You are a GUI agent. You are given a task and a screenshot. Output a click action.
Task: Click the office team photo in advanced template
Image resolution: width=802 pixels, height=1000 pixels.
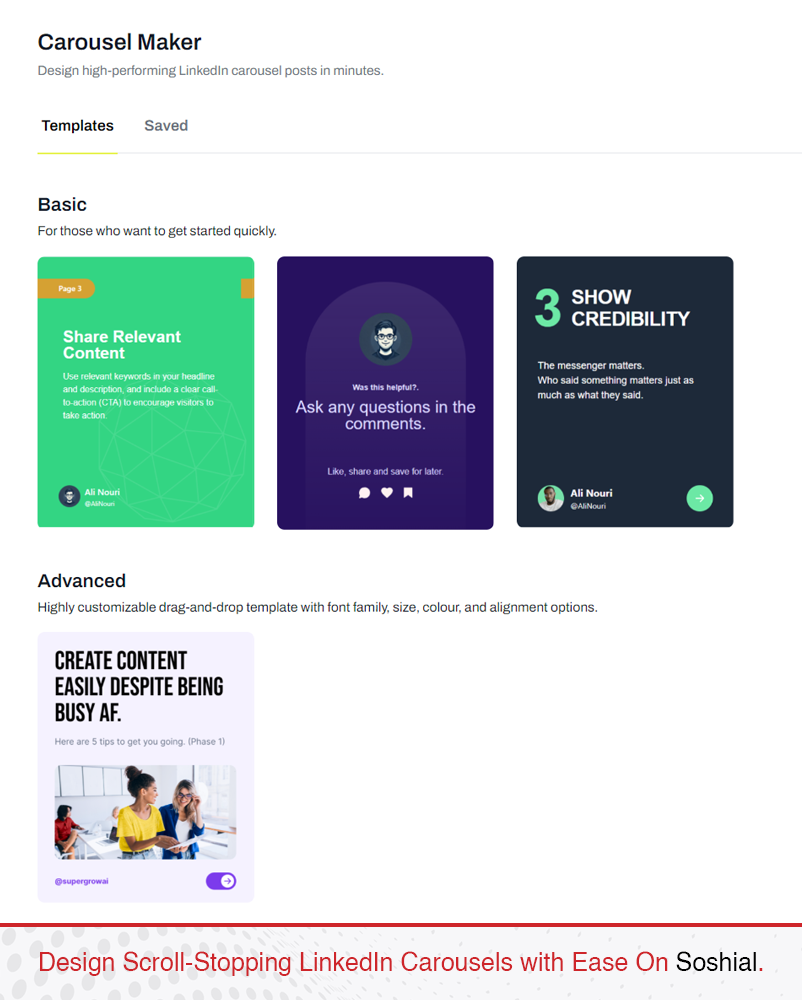pyautogui.click(x=145, y=812)
